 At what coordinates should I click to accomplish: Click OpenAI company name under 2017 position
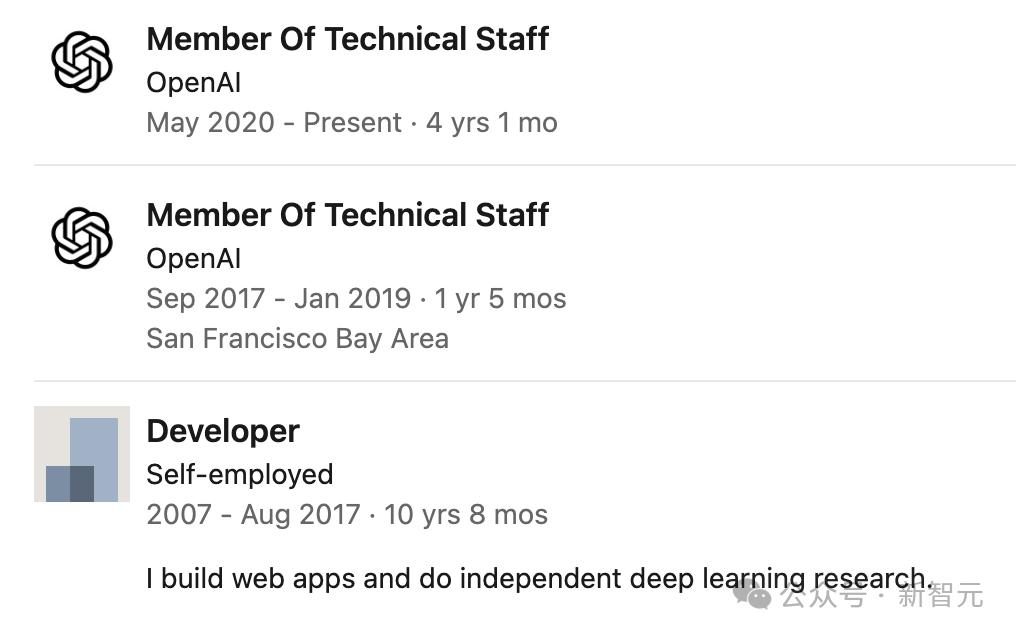194,258
